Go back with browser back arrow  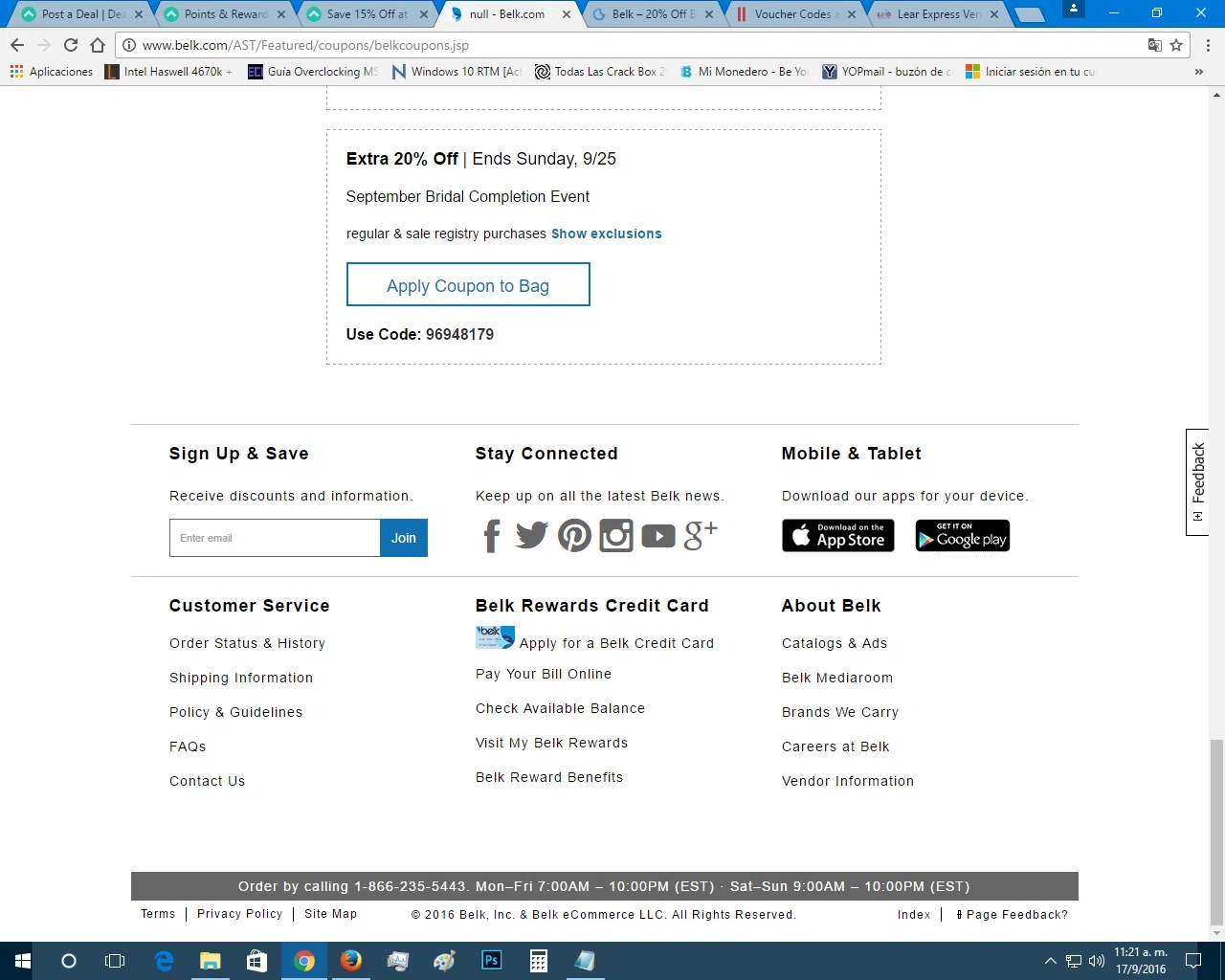point(17,45)
